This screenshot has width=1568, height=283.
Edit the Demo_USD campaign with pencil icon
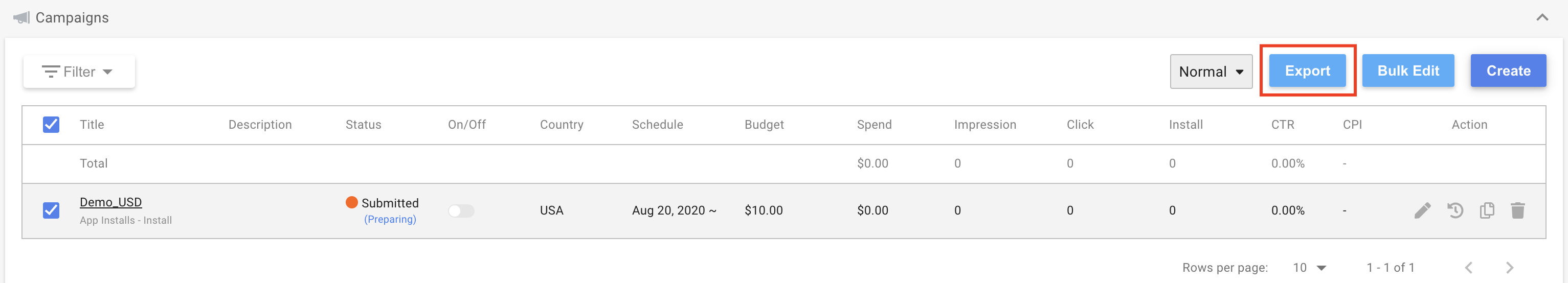tap(1422, 210)
